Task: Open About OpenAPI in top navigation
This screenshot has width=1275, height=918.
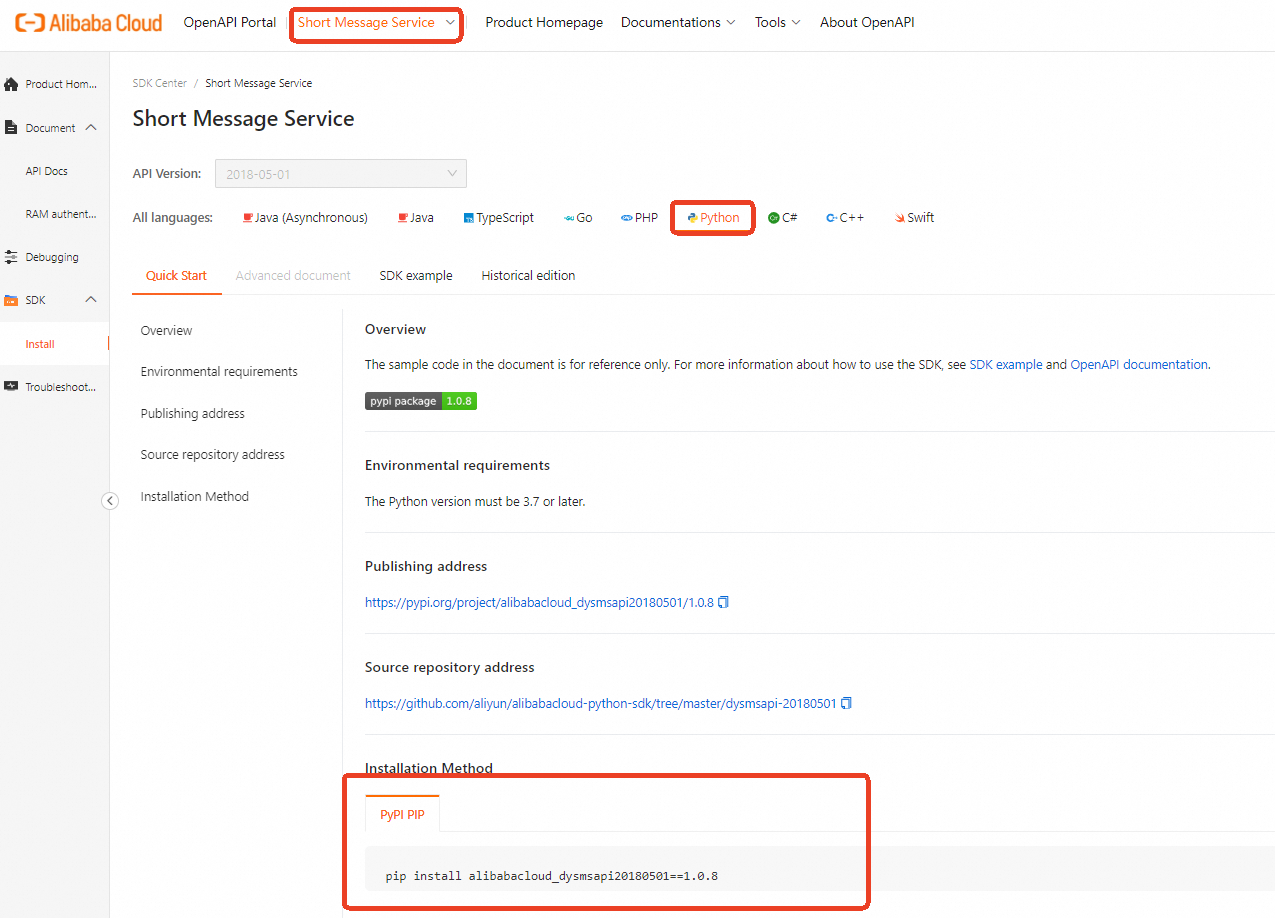Action: [867, 22]
